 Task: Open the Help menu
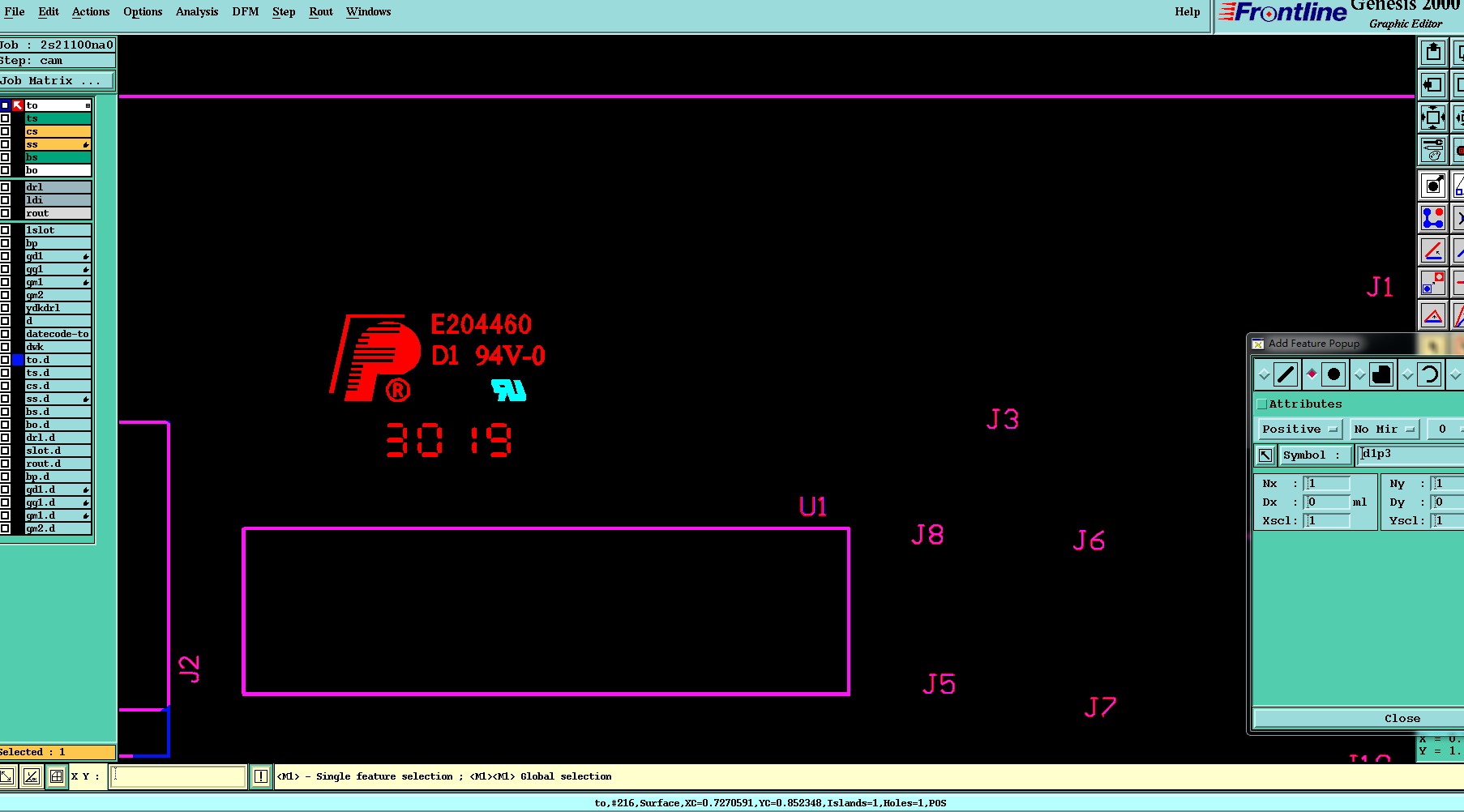coord(1188,11)
